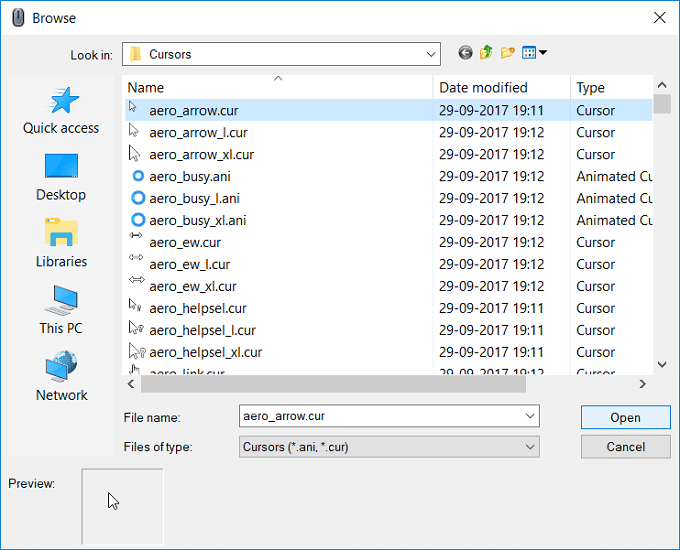The image size is (680, 550).
Task: Click the Animated Cu type of aero_busy.ani
Action: click(x=614, y=177)
